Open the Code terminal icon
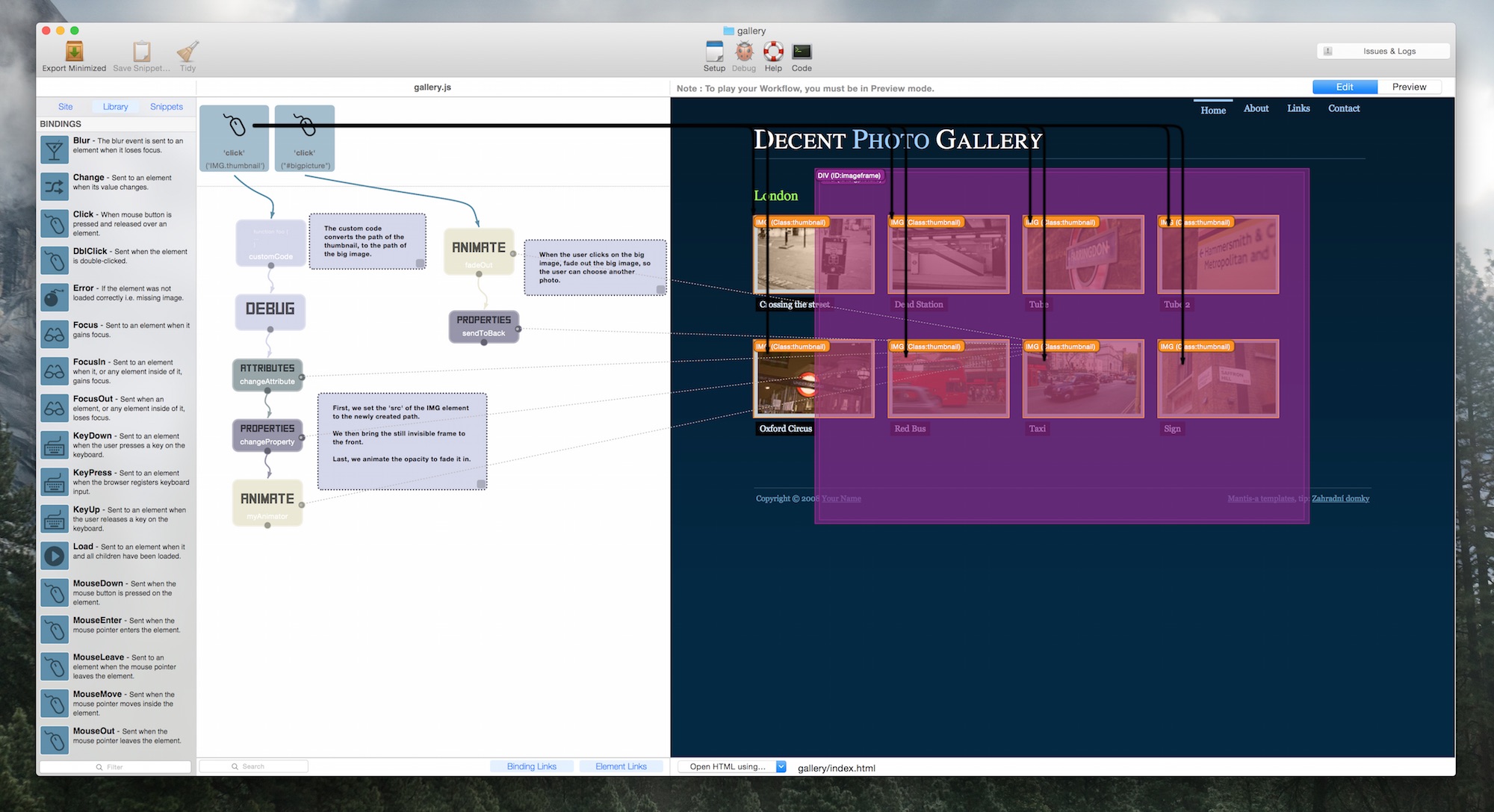1494x812 pixels. pos(802,51)
